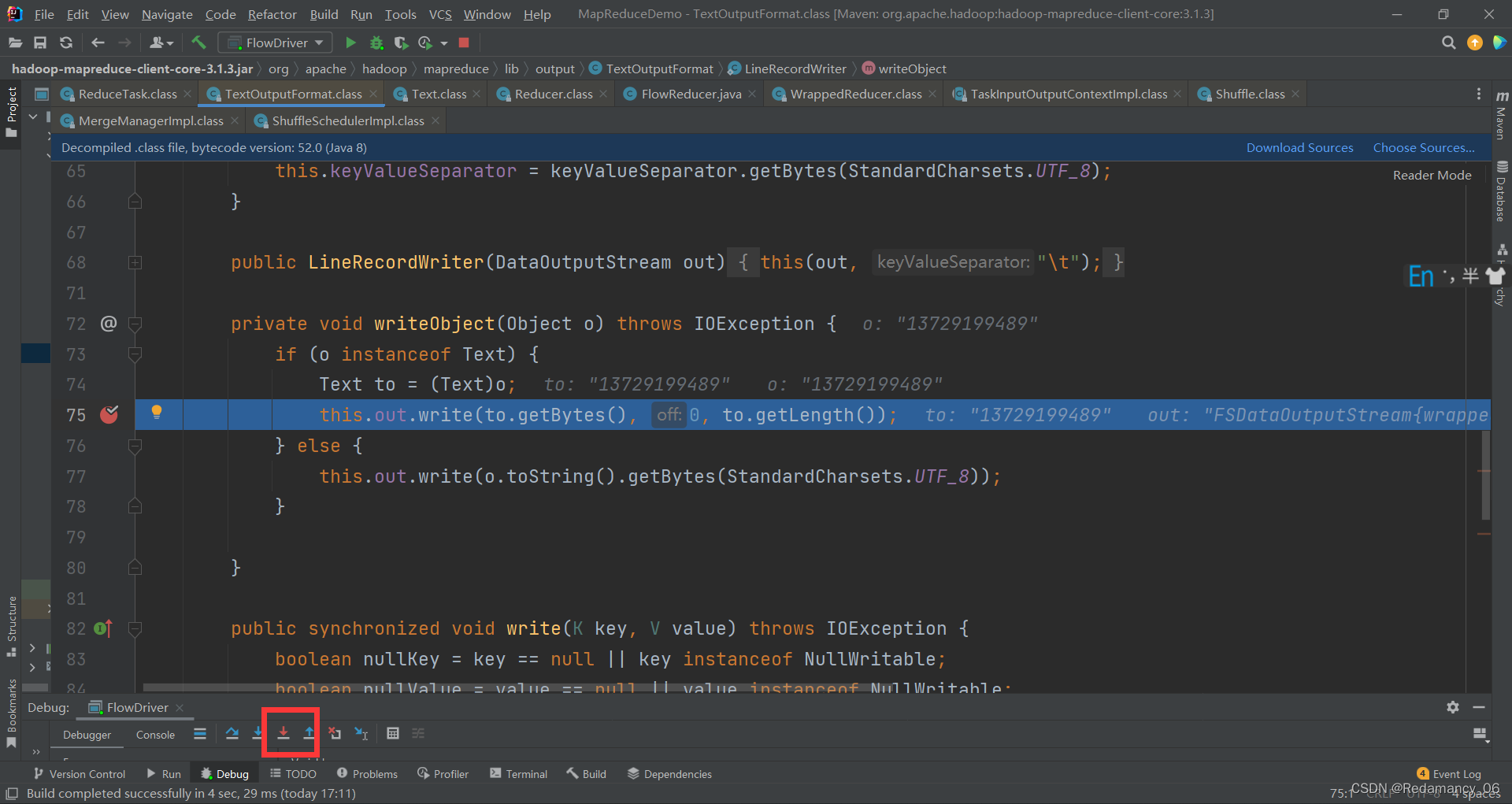
Task: Open the Profiler tool window button
Action: (x=443, y=774)
